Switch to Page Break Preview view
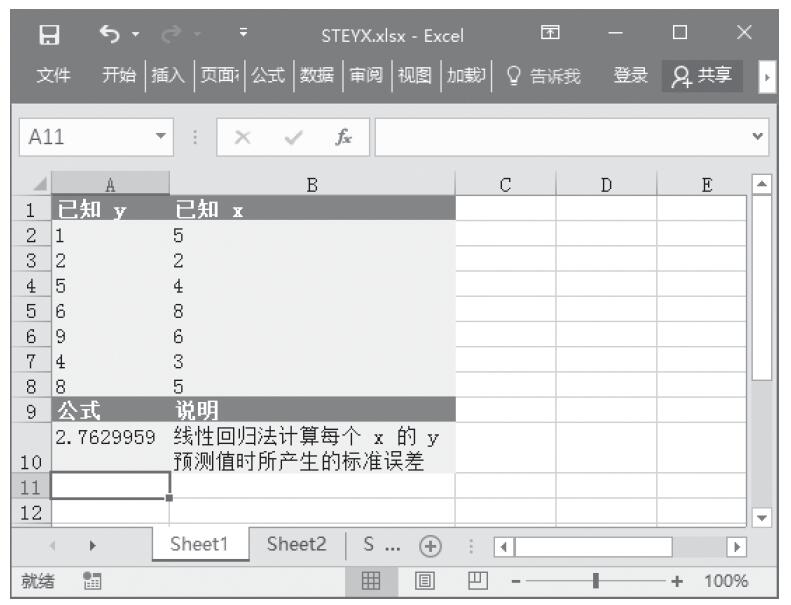 pos(476,581)
